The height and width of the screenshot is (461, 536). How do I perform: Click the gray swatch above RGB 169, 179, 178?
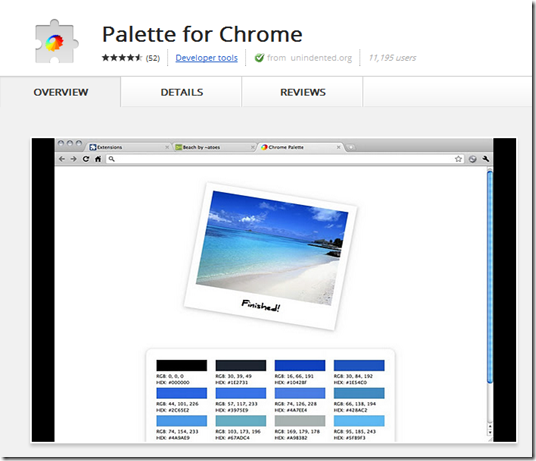coord(300,421)
